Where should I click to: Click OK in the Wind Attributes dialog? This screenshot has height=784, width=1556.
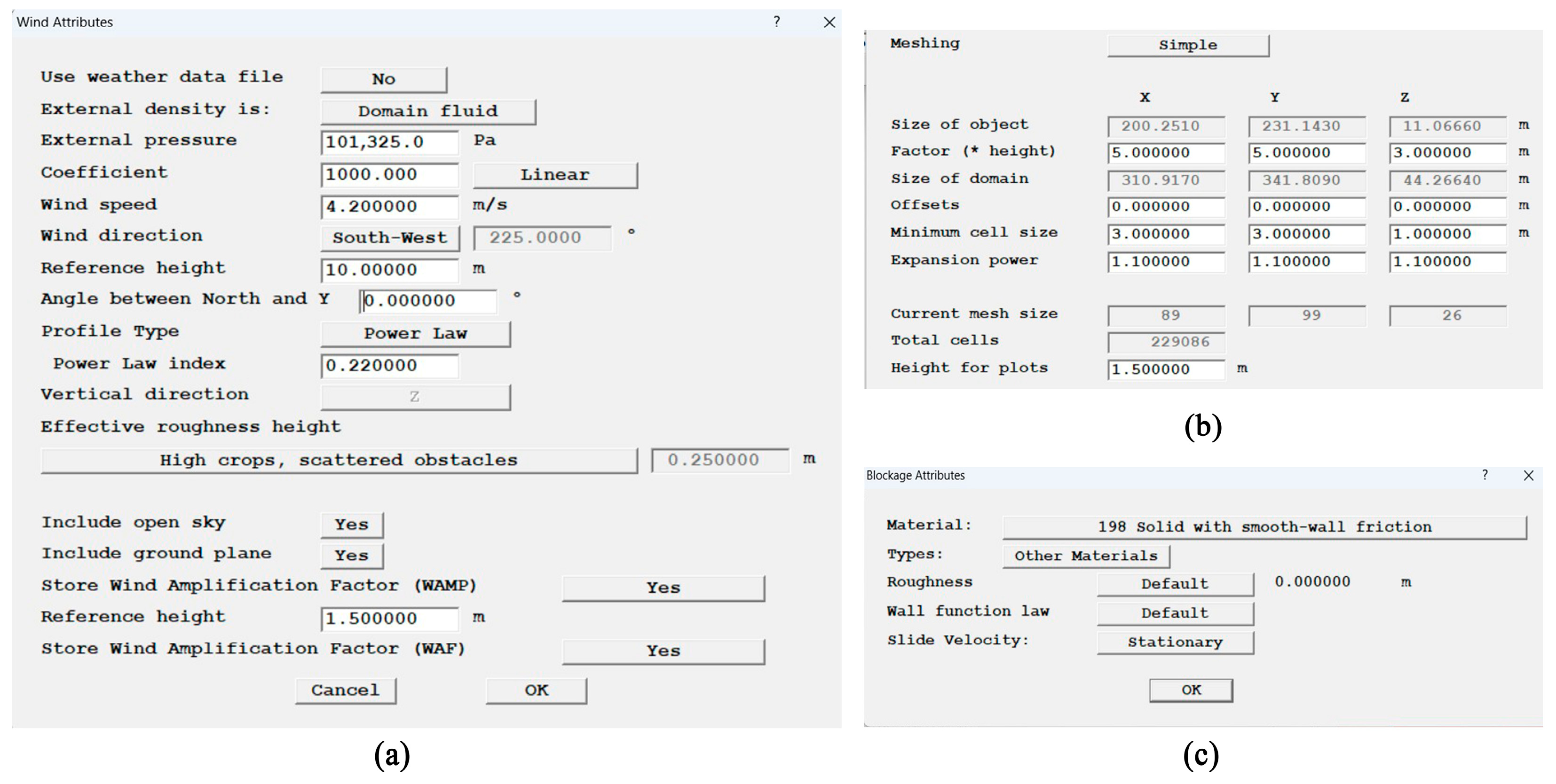(536, 690)
